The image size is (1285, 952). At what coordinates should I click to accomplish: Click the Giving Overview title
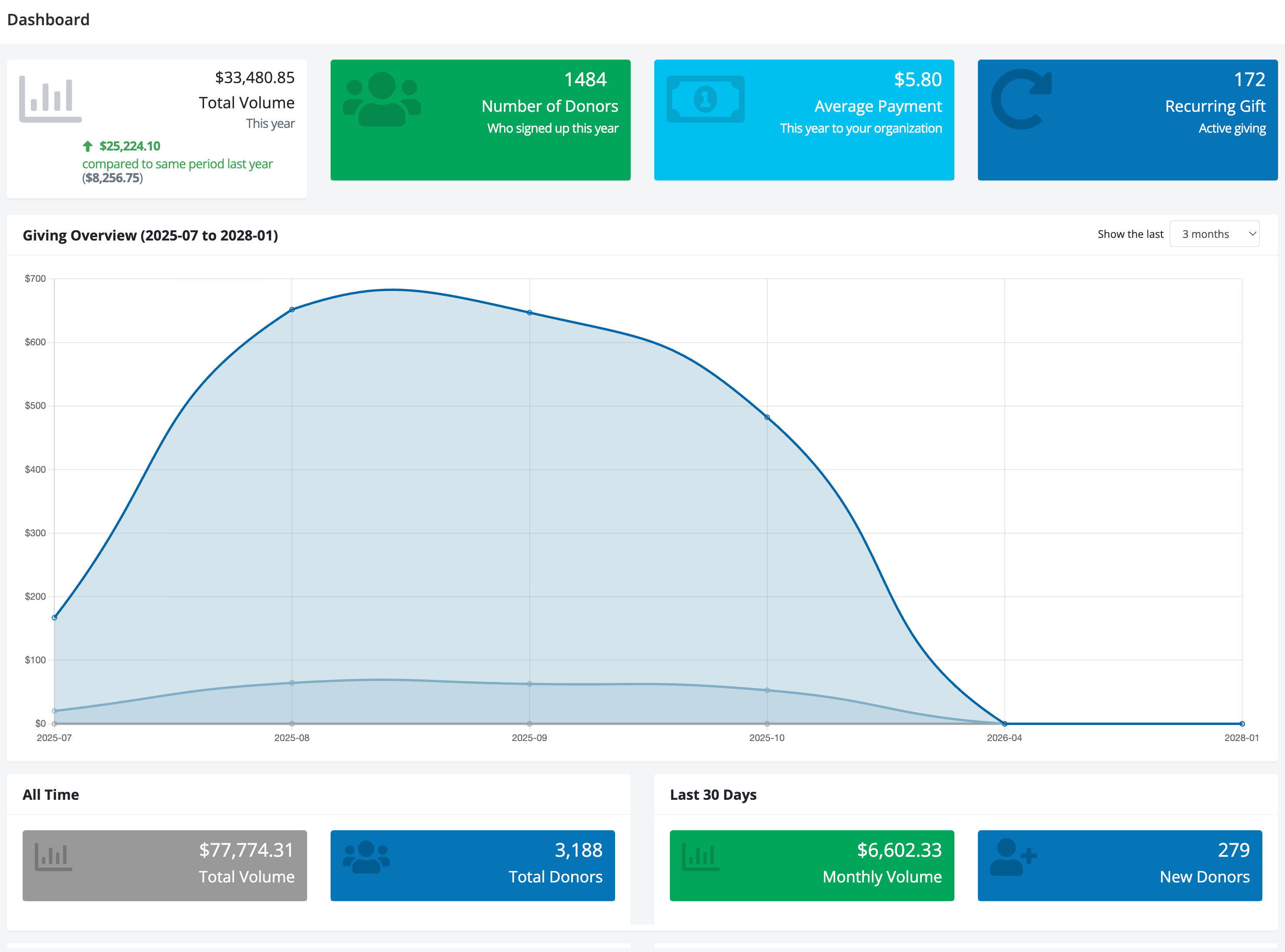click(151, 235)
